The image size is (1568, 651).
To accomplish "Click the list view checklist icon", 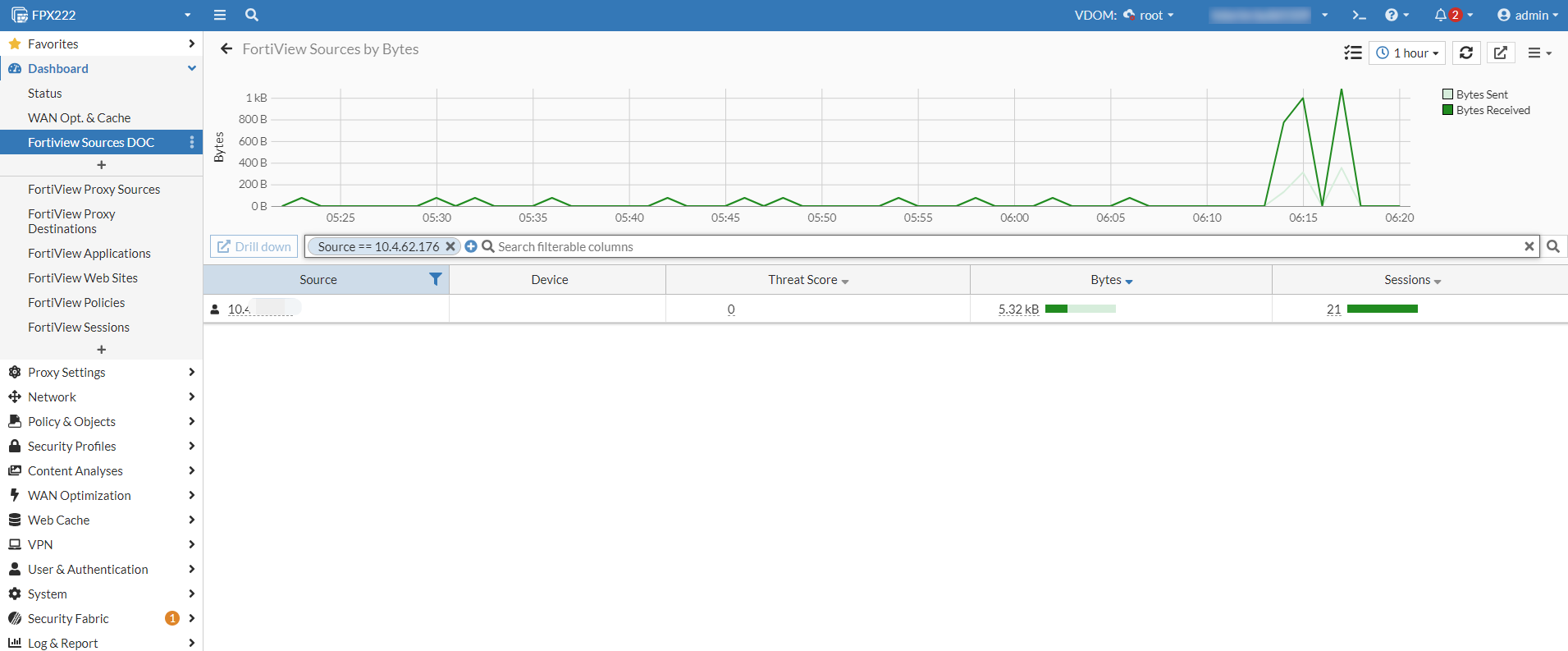I will point(1353,53).
